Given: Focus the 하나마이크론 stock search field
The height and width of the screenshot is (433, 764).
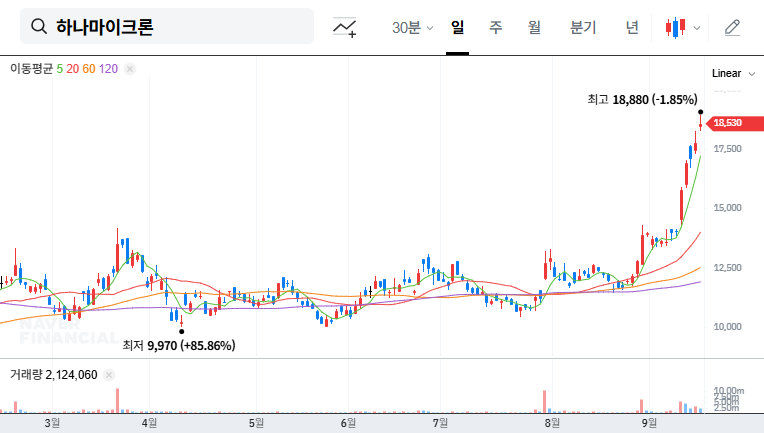Looking at the screenshot, I should tap(167, 26).
